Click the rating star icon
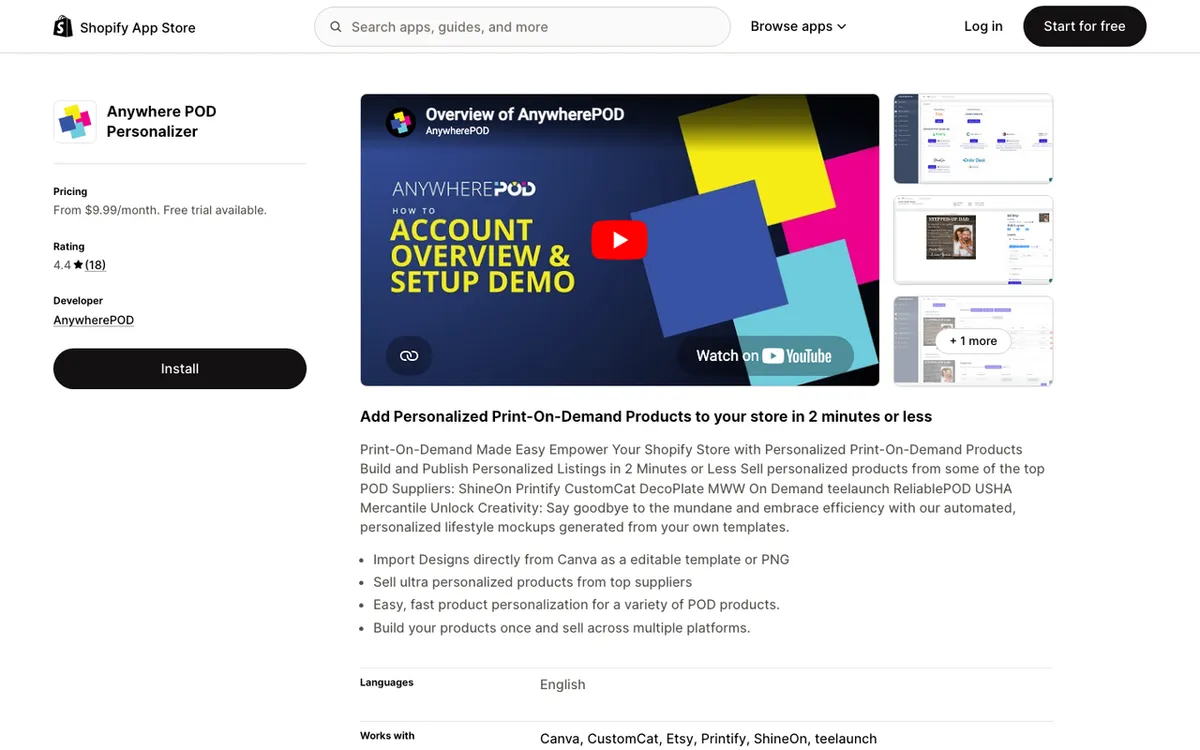Screen dimensions: 1200x750 click(78, 265)
